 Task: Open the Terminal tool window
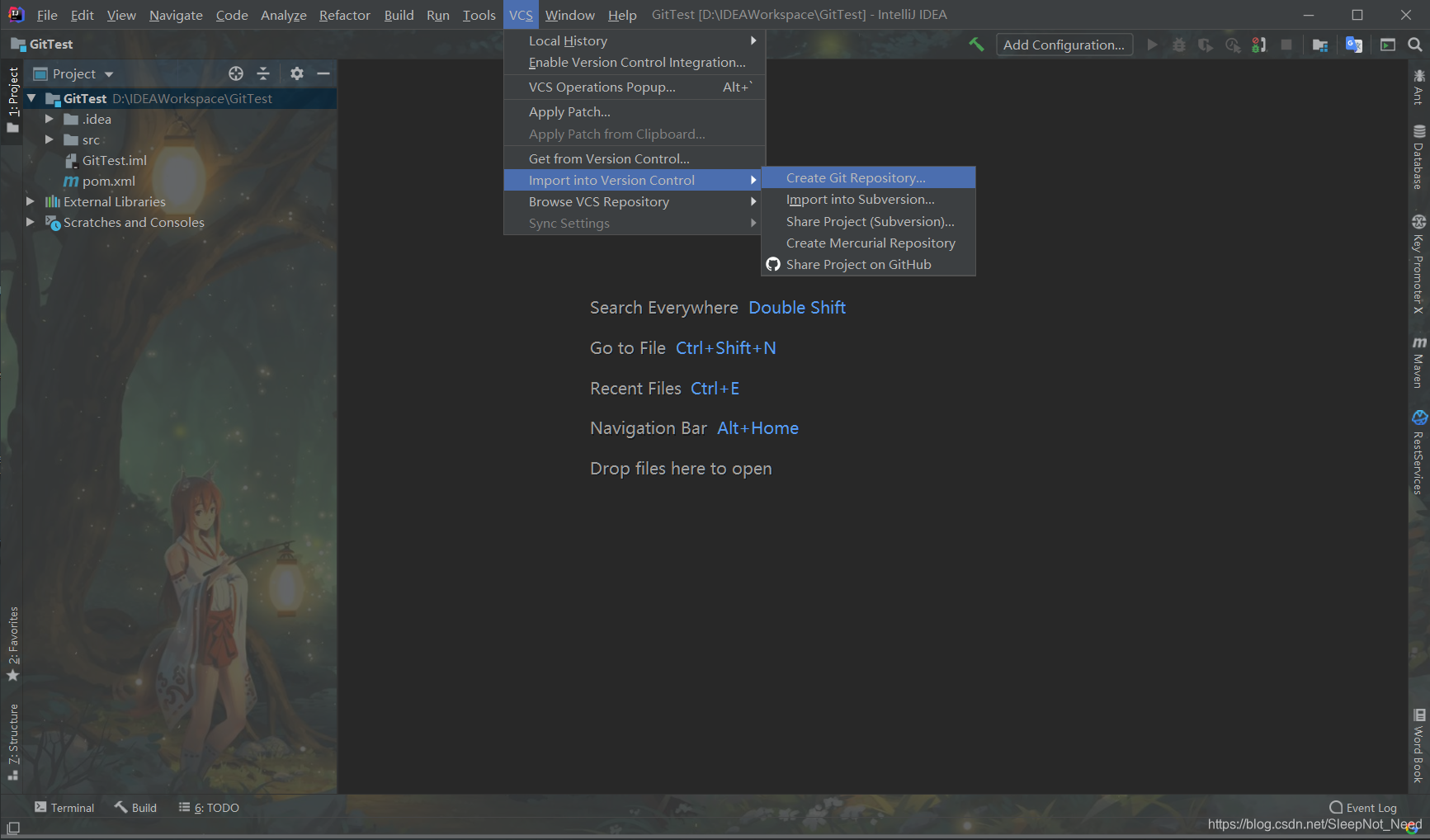click(64, 807)
